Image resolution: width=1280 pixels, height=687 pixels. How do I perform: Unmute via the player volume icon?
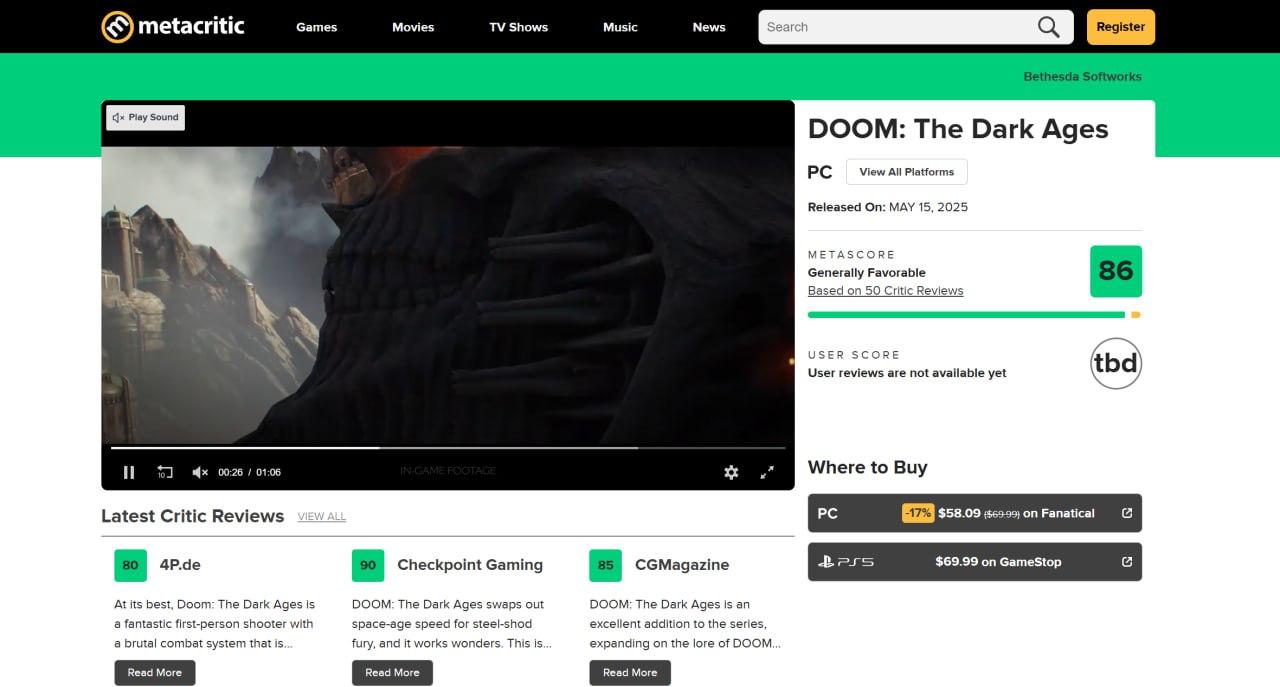[x=200, y=472]
